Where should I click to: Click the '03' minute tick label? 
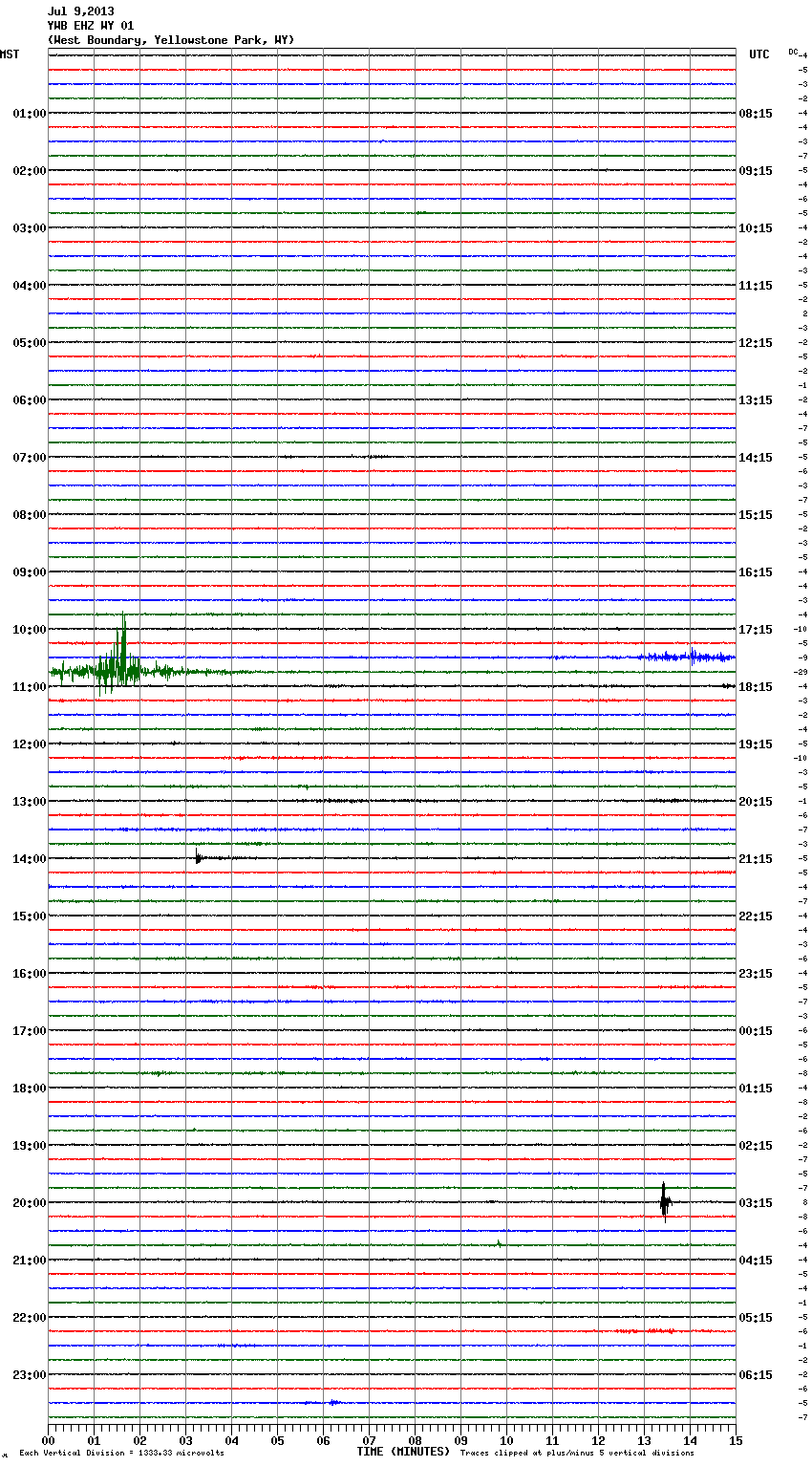[185, 1440]
